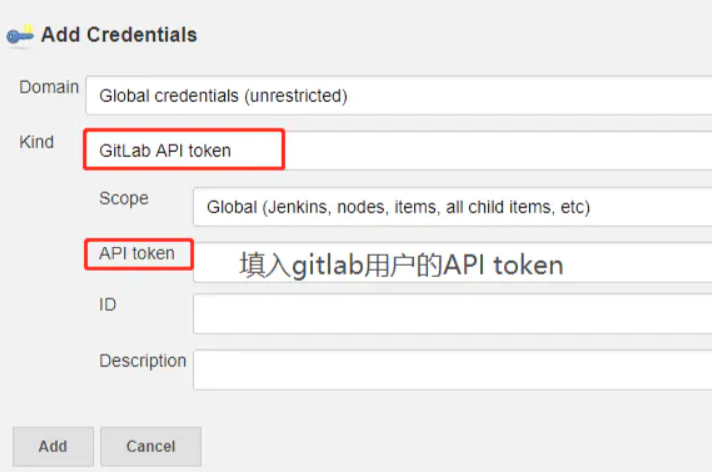Select the Description text field
Image resolution: width=712 pixels, height=472 pixels.
click(x=452, y=370)
